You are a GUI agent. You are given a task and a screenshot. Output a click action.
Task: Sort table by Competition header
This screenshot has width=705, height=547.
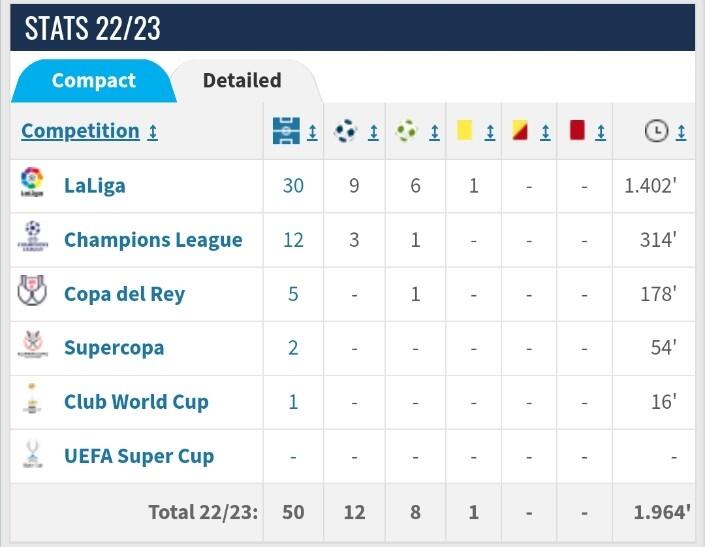(80, 131)
